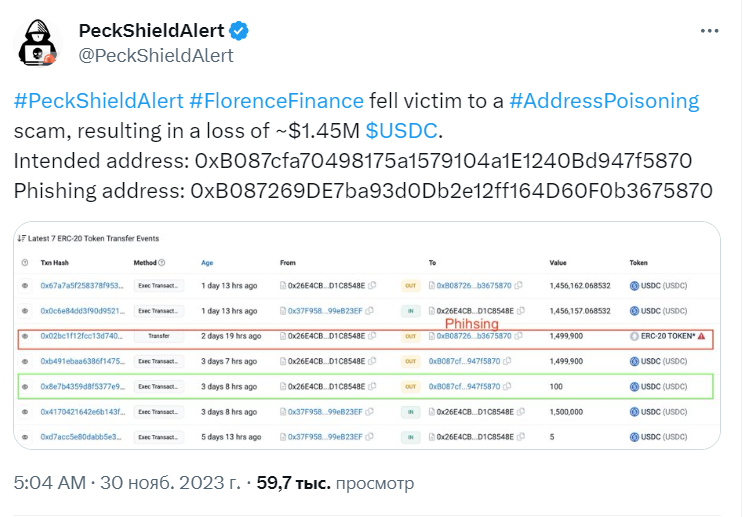Click the sort icon beside Latest 7 ERC-20 transfers
747x517 pixels.
pos(21,238)
